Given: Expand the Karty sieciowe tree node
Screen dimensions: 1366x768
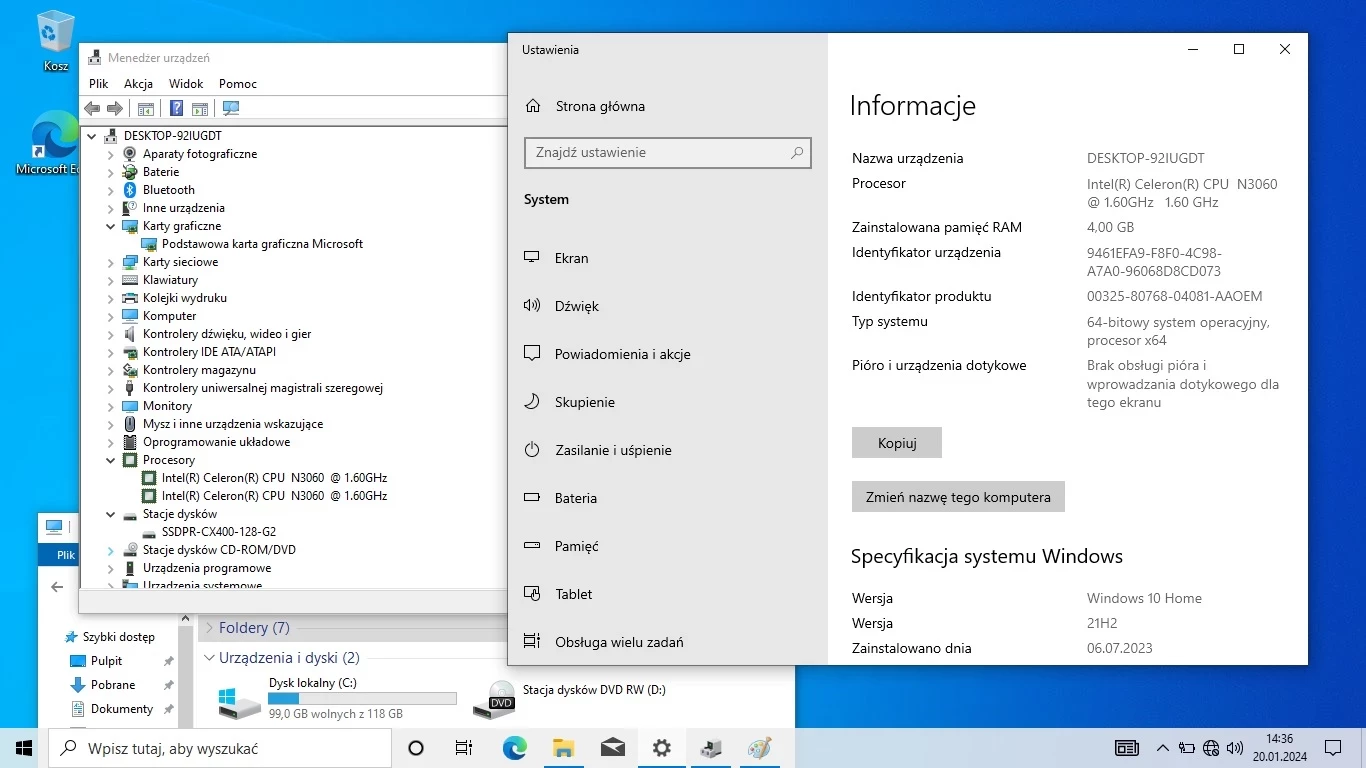Looking at the screenshot, I should [x=111, y=262].
